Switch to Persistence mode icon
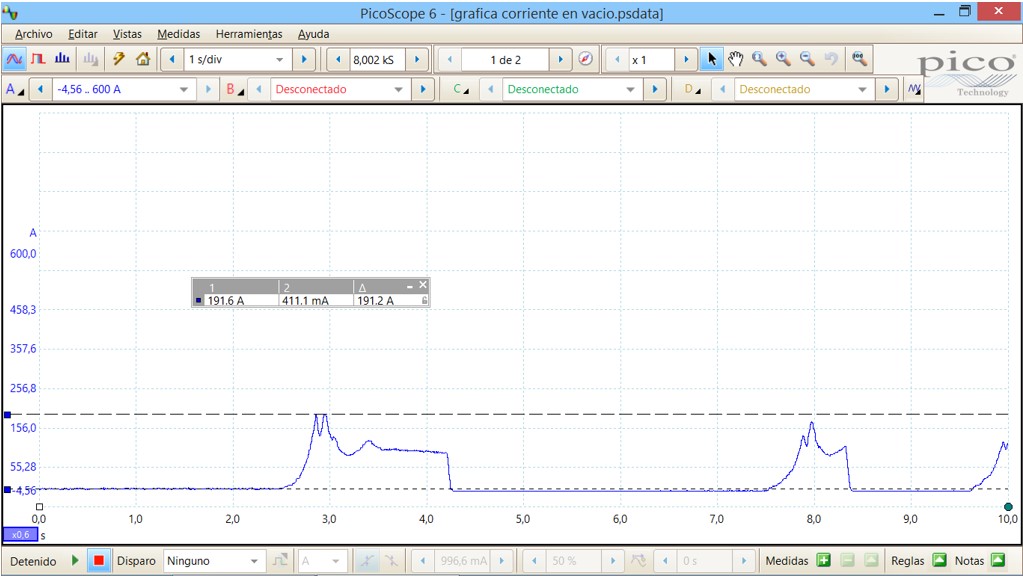The image size is (1023, 576). click(x=38, y=59)
